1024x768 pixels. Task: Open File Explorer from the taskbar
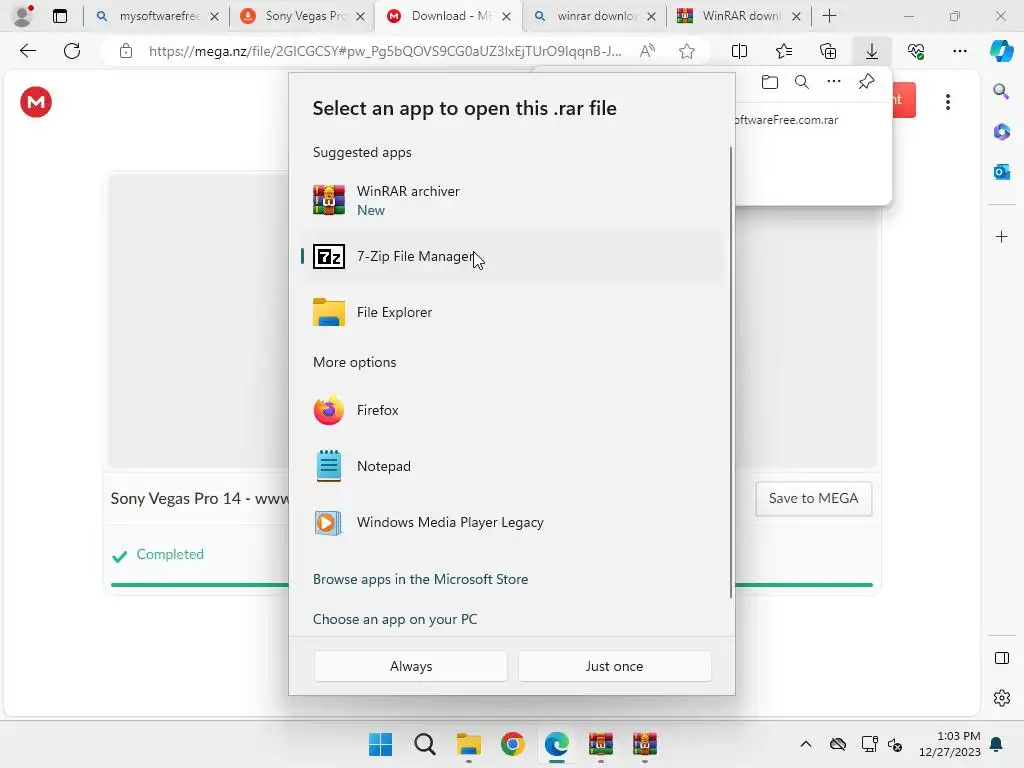point(468,744)
